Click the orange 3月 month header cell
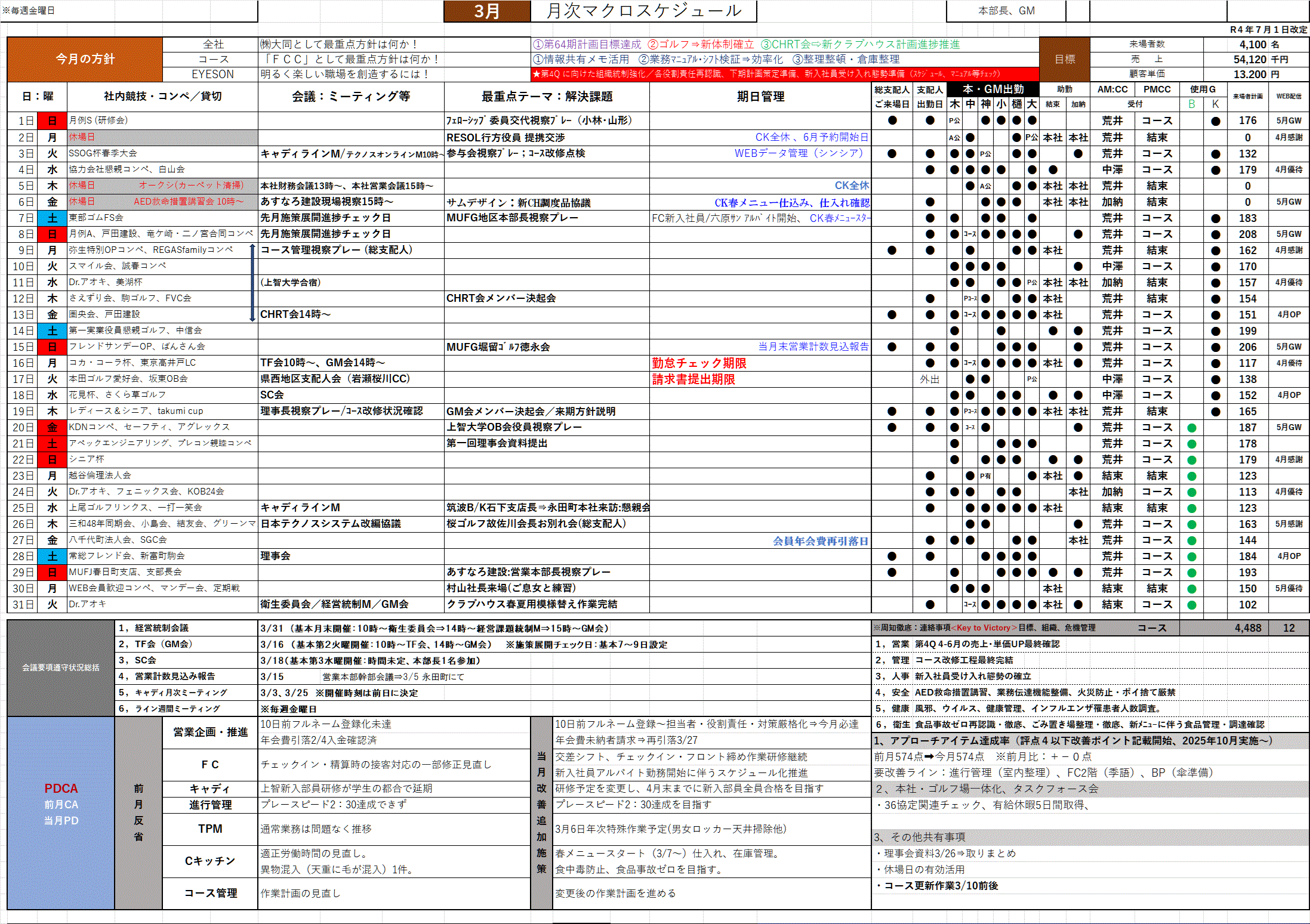Screen dimensions: 1310x924 [x=486, y=11]
